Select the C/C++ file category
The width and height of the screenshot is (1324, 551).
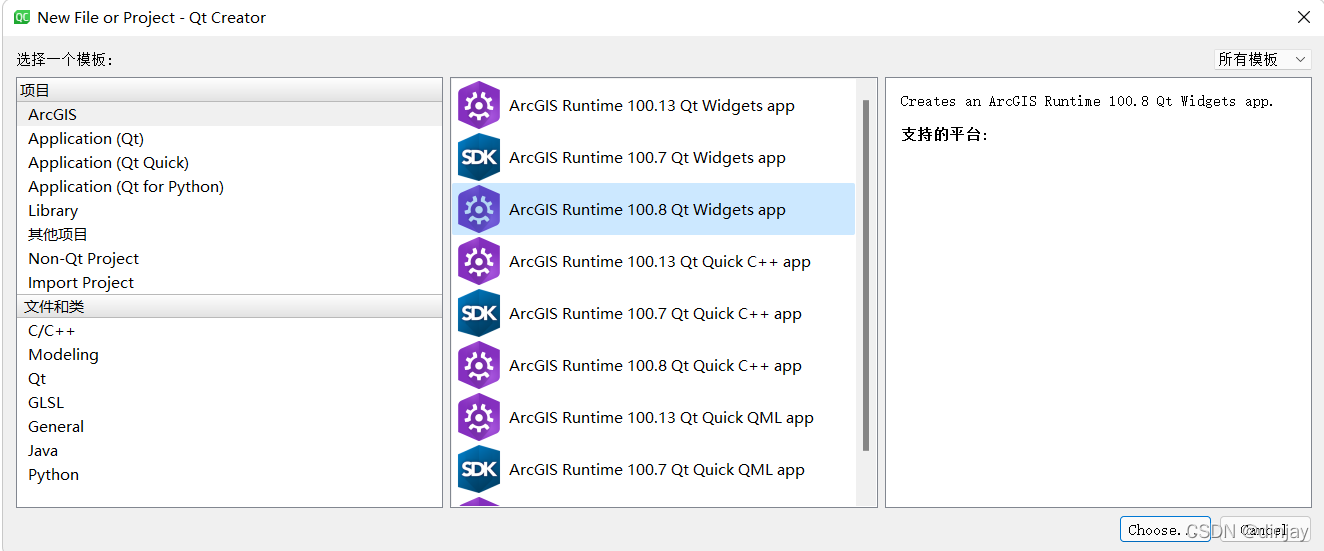click(229, 330)
